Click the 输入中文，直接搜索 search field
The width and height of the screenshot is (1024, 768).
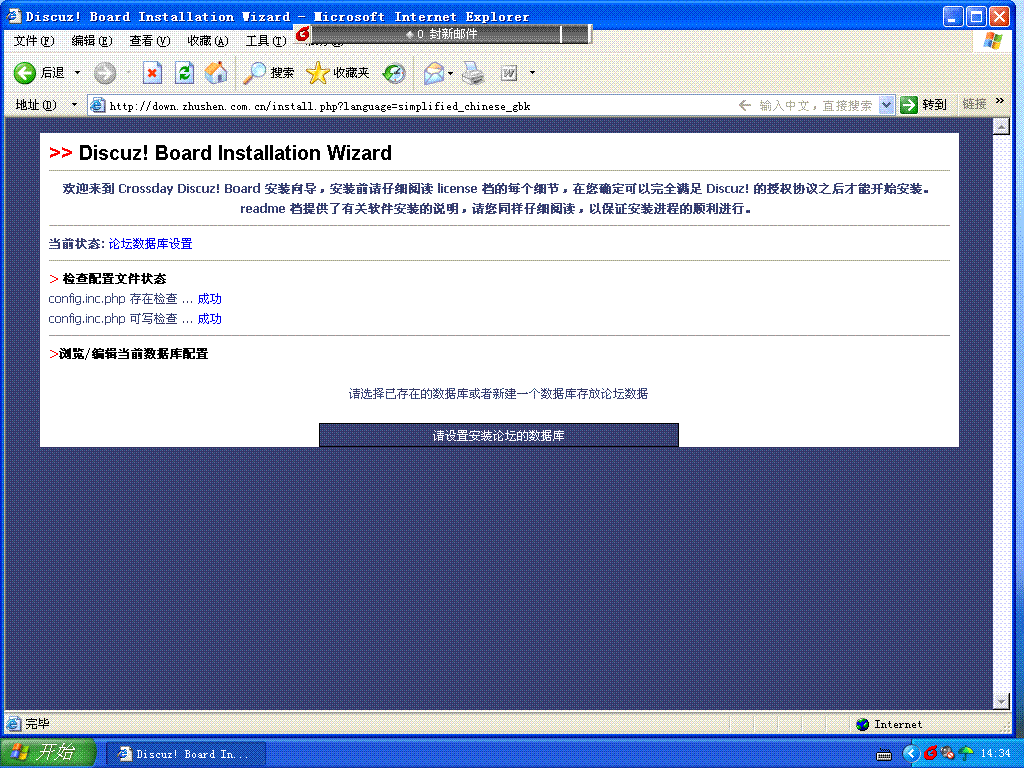[x=816, y=105]
